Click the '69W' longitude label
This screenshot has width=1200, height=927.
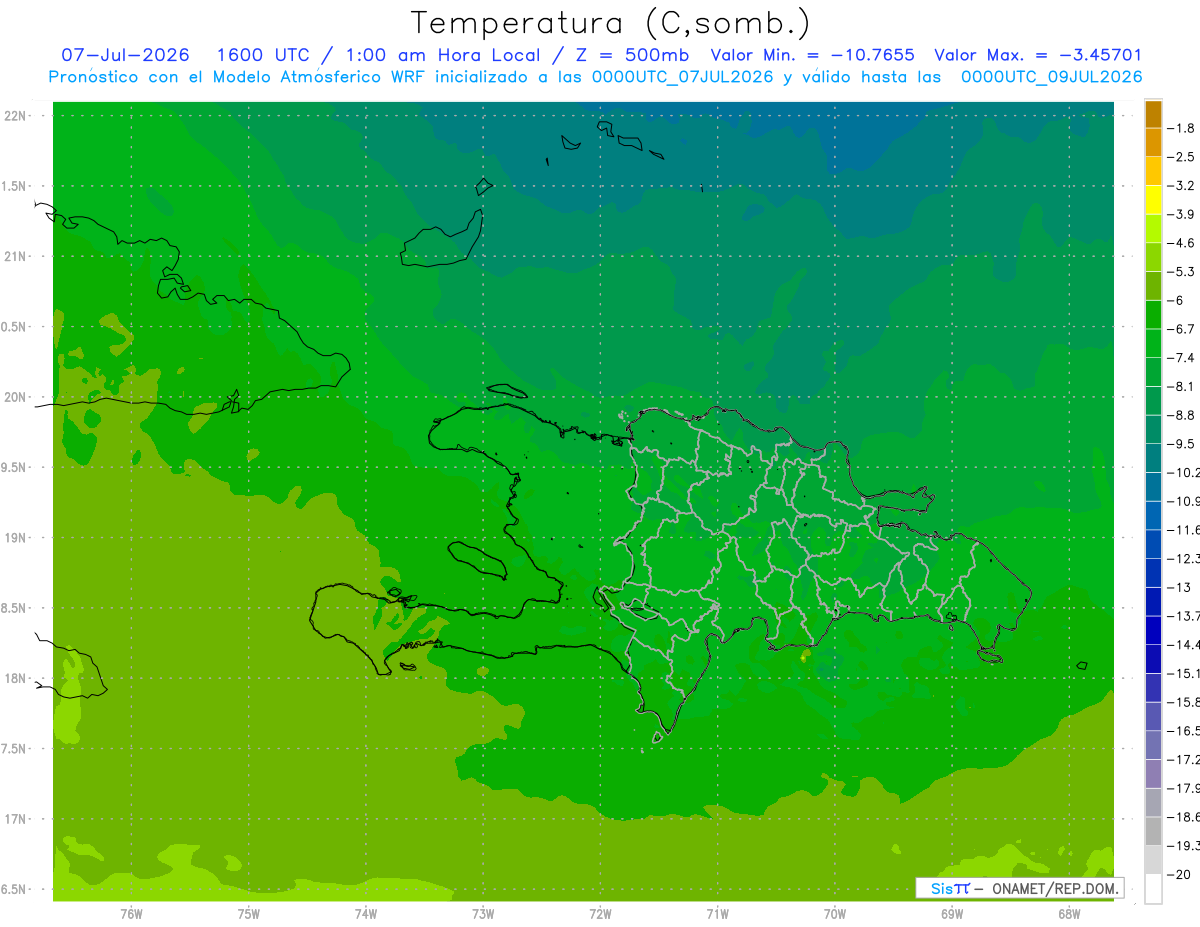pos(952,913)
